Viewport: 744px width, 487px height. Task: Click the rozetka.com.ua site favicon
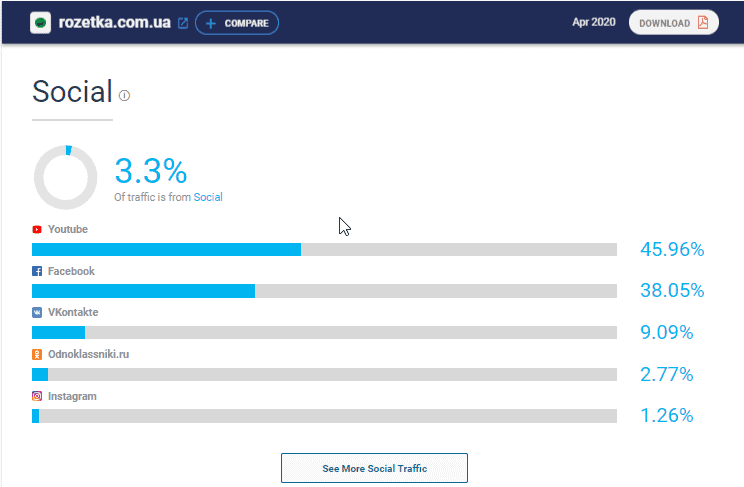click(x=41, y=22)
